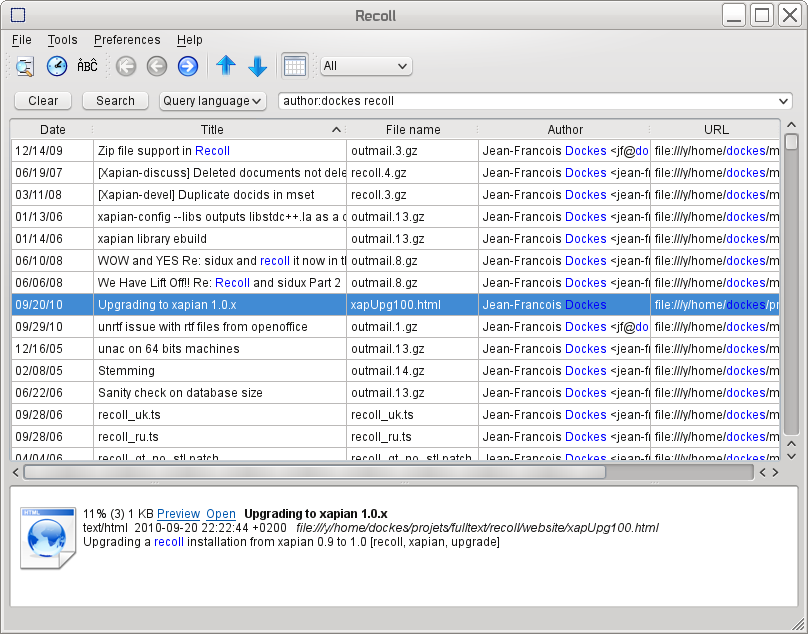Open the document history clock icon
808x634 pixels.
click(x=57, y=67)
